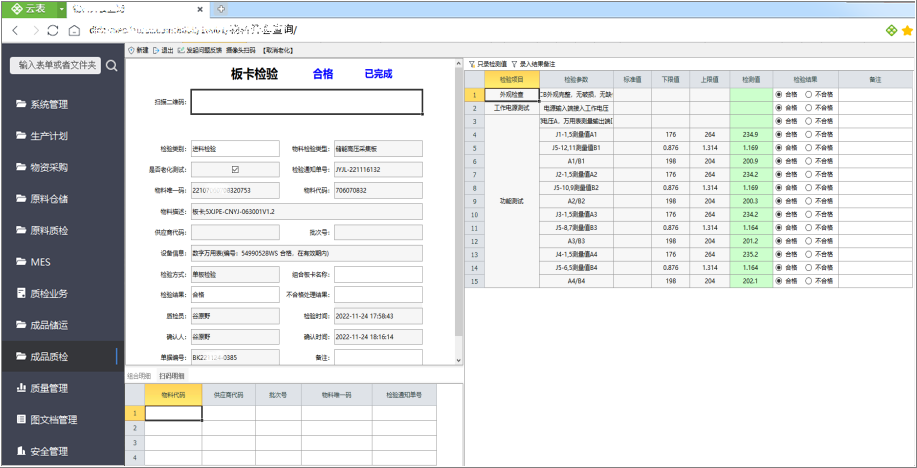Switch to the 组合明细 tab
Viewport: 917px width, 468px height.
(139, 376)
